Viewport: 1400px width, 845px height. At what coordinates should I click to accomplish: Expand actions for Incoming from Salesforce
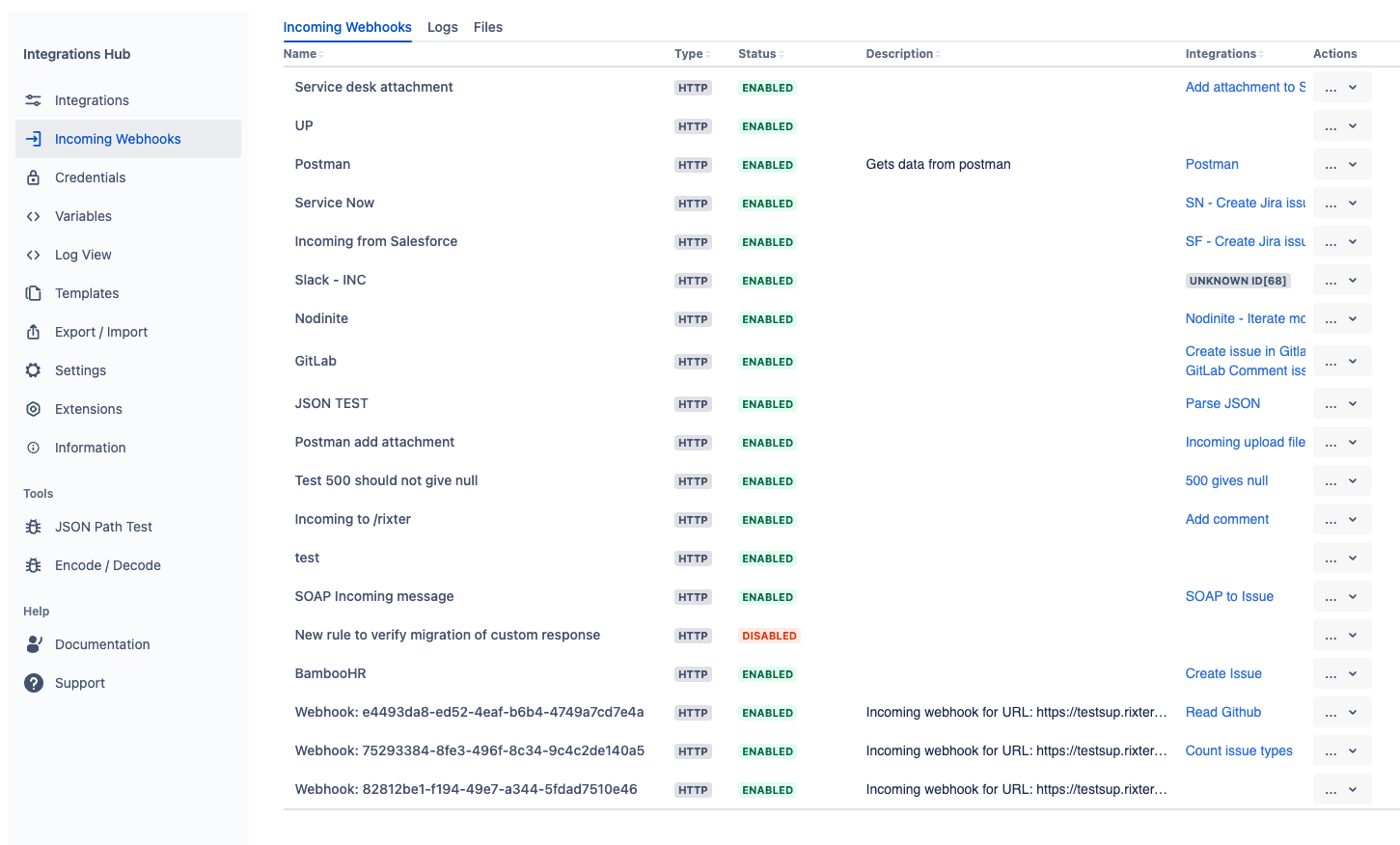[1342, 241]
